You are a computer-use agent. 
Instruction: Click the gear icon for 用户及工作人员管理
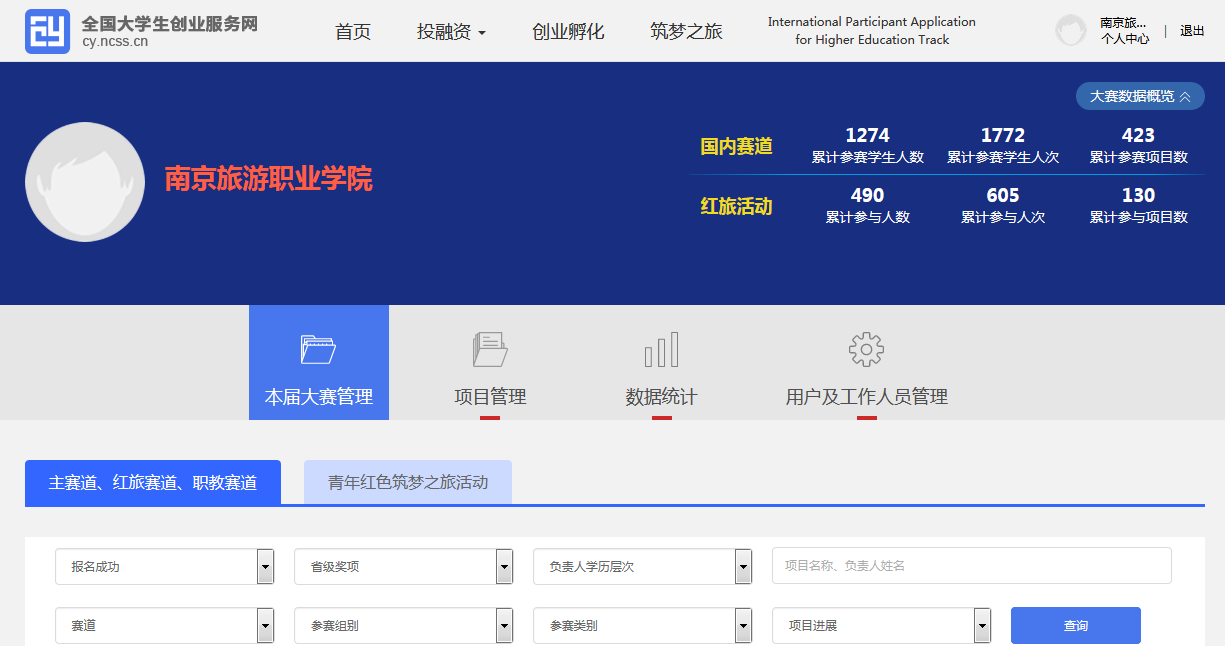[866, 349]
